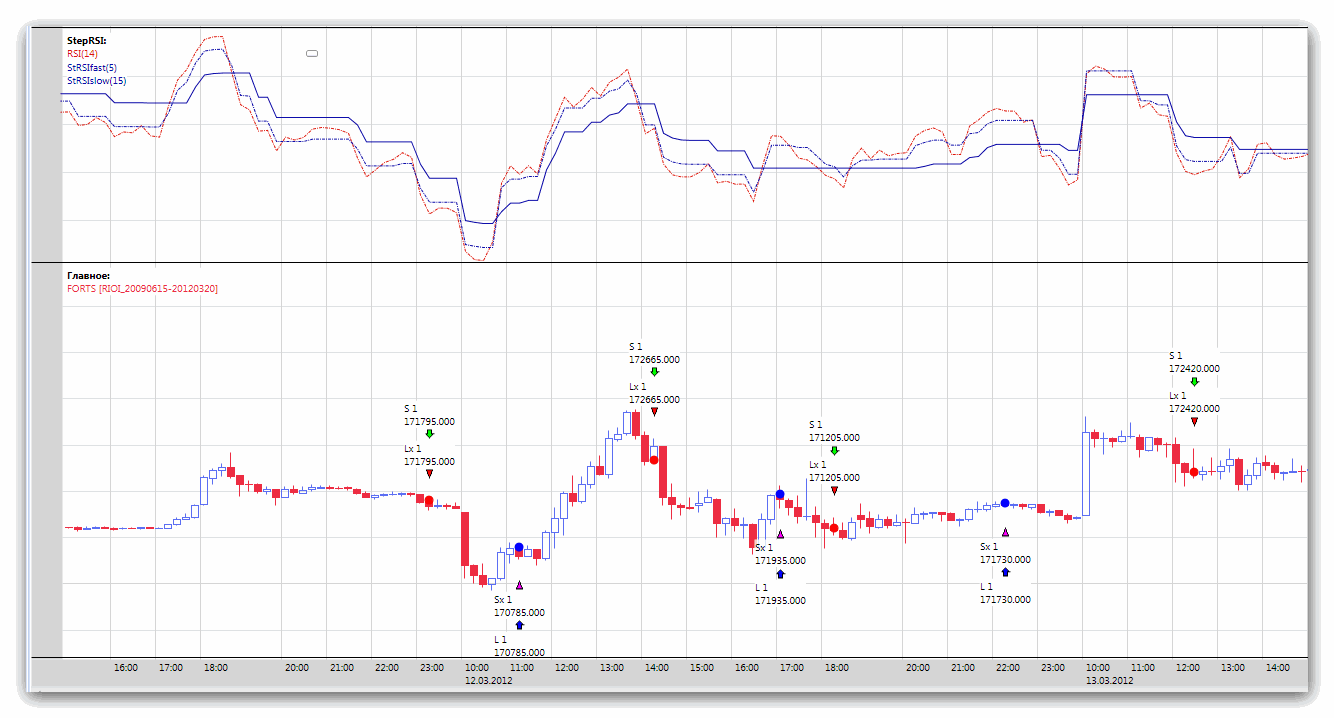This screenshot has height=718, width=1334.
Task: Select the StRSIslow(15) legend entry
Action: [x=97, y=80]
